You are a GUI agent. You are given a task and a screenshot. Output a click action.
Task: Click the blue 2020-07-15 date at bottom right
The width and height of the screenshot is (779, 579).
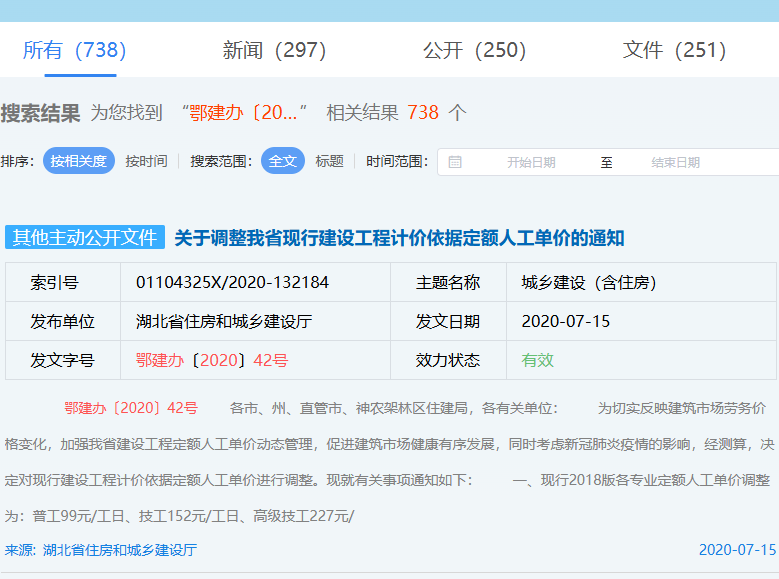[737, 550]
